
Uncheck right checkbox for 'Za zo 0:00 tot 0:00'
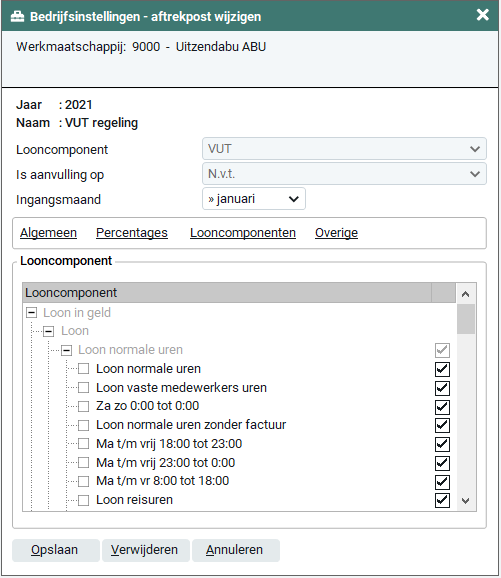tap(442, 407)
